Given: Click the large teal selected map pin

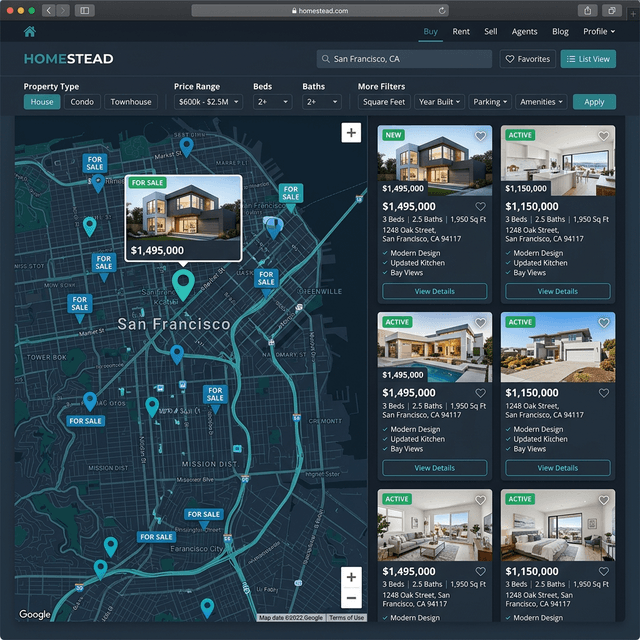Looking at the screenshot, I should (182, 283).
